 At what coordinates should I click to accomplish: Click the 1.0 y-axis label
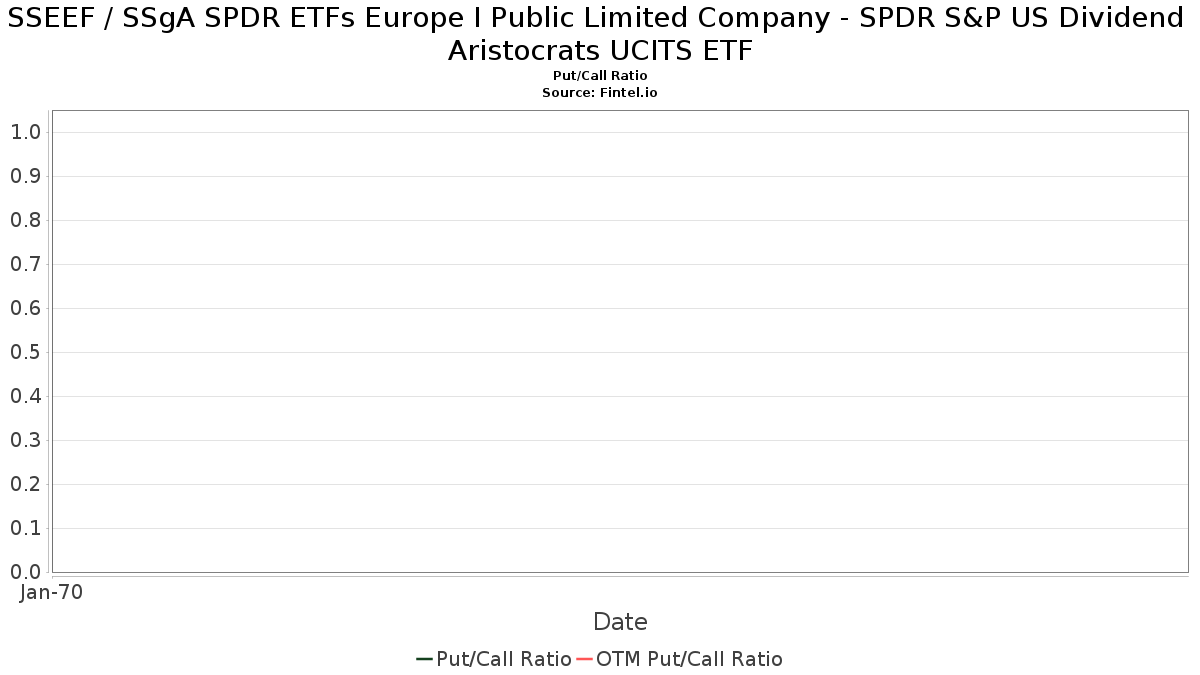pyautogui.click(x=25, y=132)
